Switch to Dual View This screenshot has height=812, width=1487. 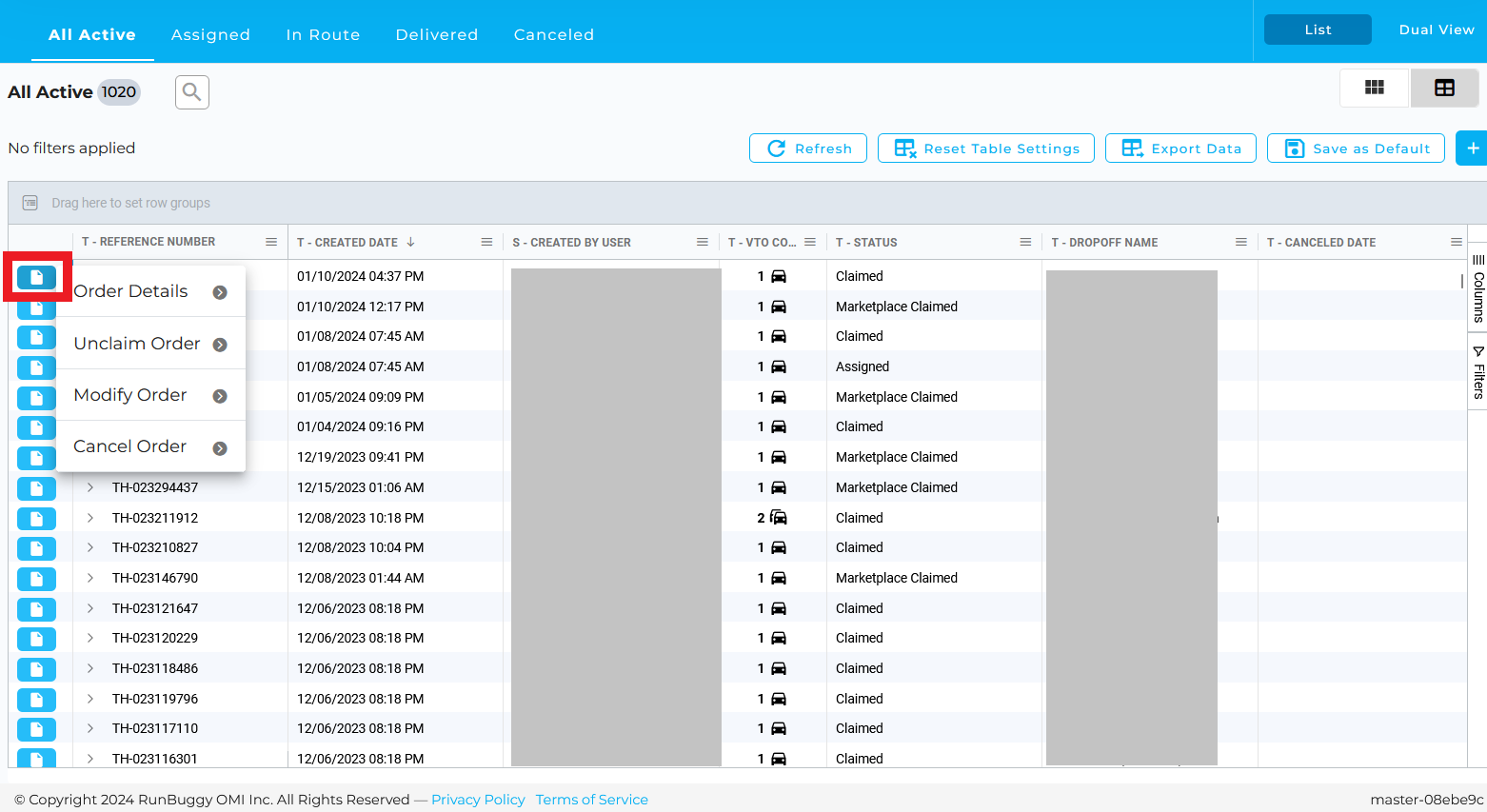coord(1437,30)
